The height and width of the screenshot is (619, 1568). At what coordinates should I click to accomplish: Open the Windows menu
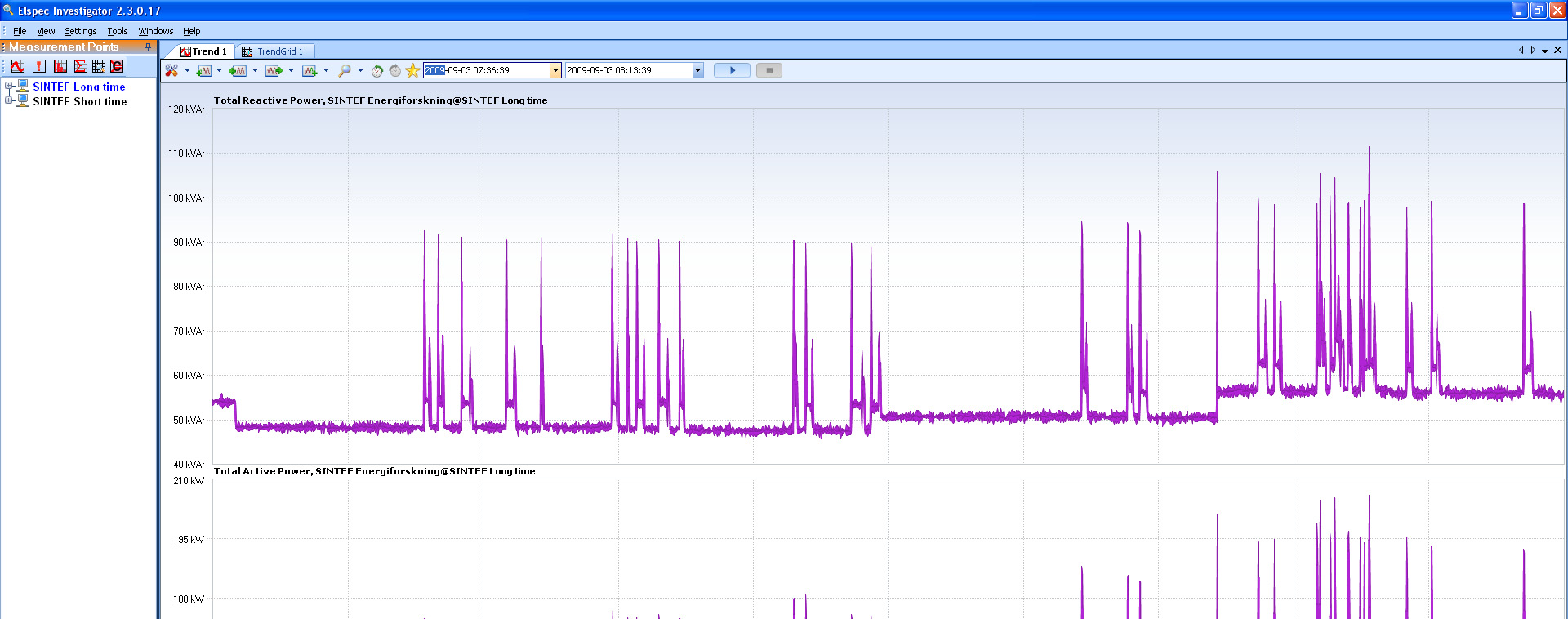[155, 31]
